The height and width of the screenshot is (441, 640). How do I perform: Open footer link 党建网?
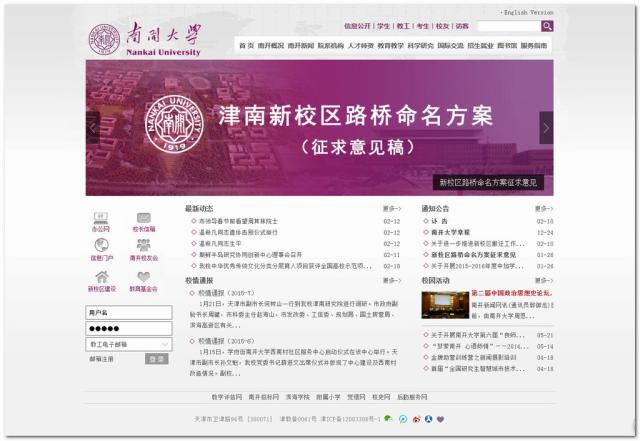pos(356,397)
